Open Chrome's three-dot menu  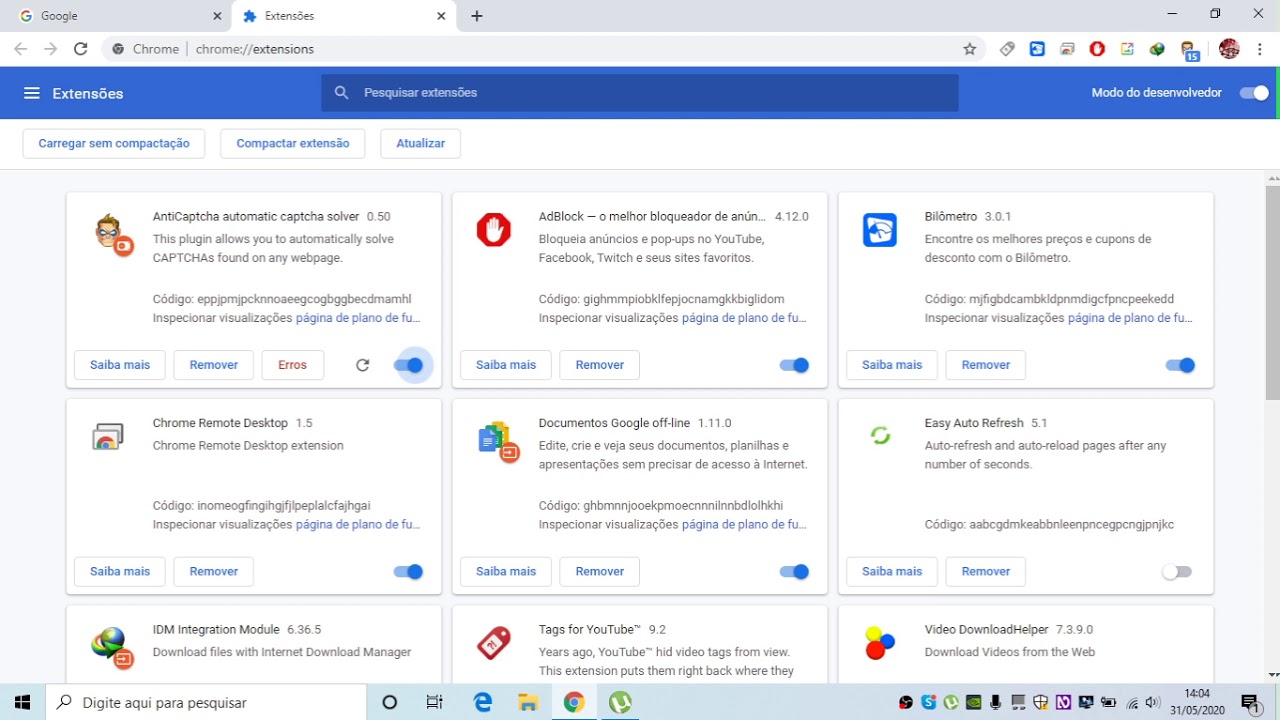click(x=1260, y=49)
